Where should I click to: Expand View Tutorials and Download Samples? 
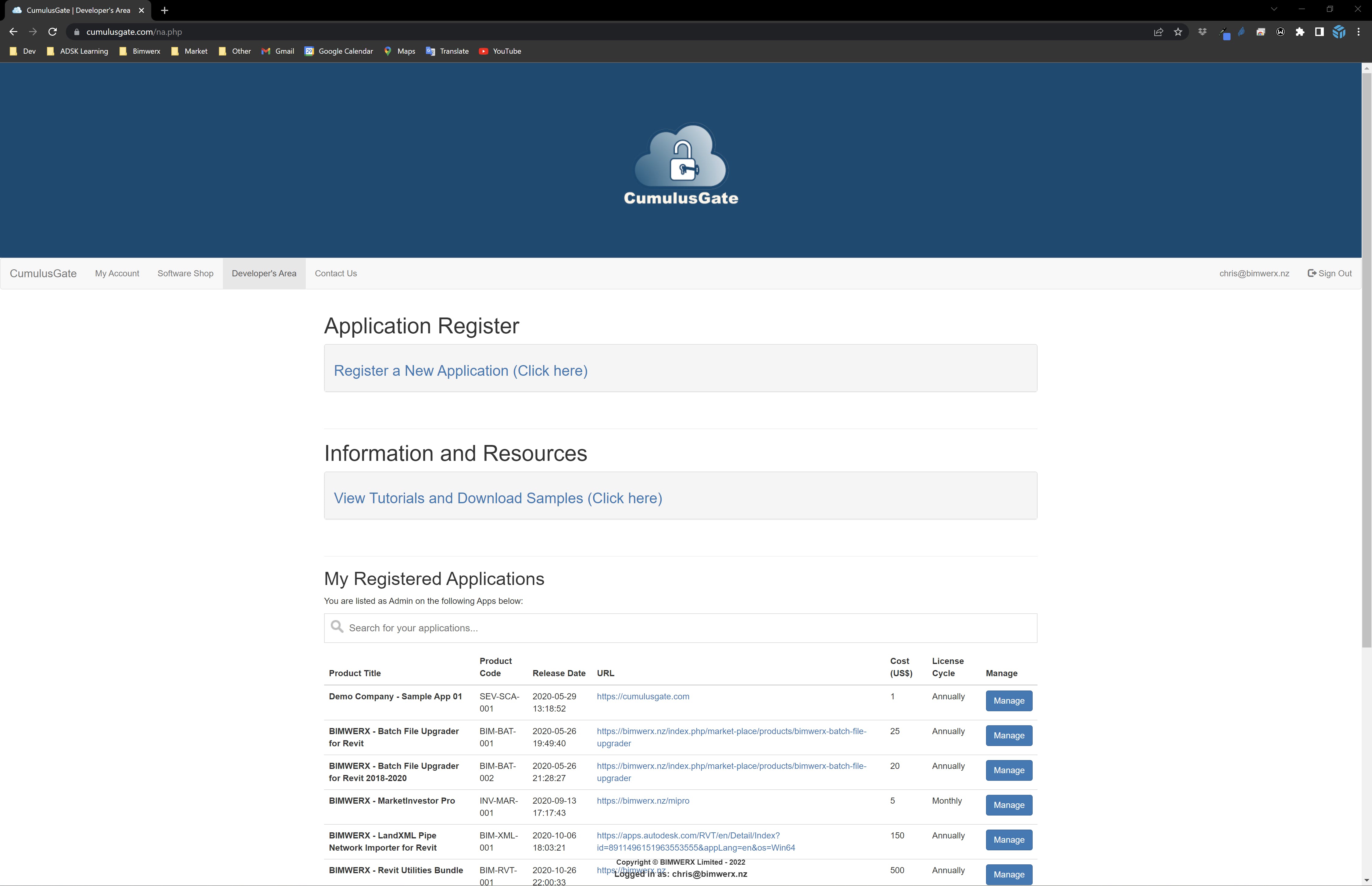498,498
